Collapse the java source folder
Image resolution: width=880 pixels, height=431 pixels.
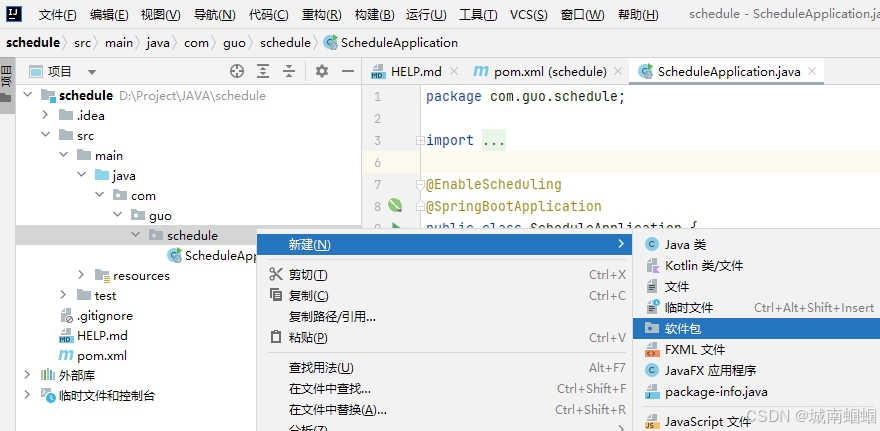81,175
